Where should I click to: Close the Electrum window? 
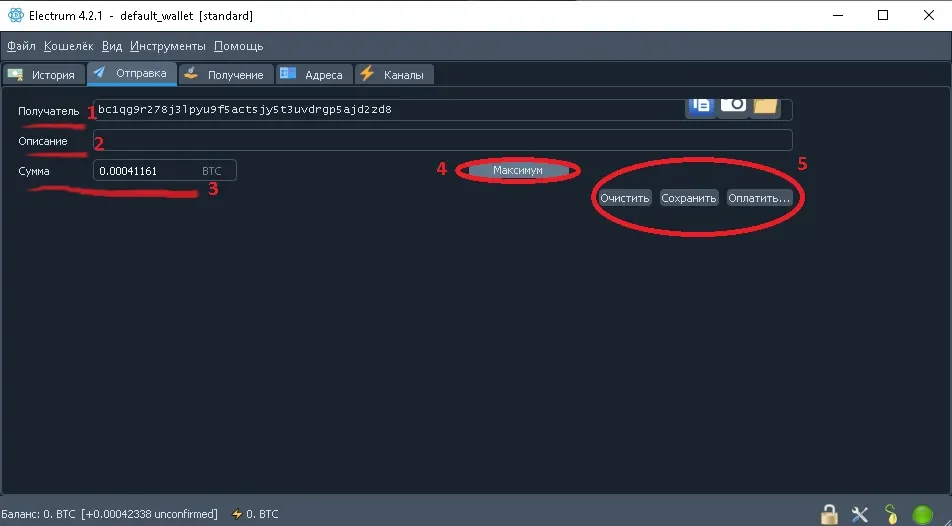tap(928, 15)
